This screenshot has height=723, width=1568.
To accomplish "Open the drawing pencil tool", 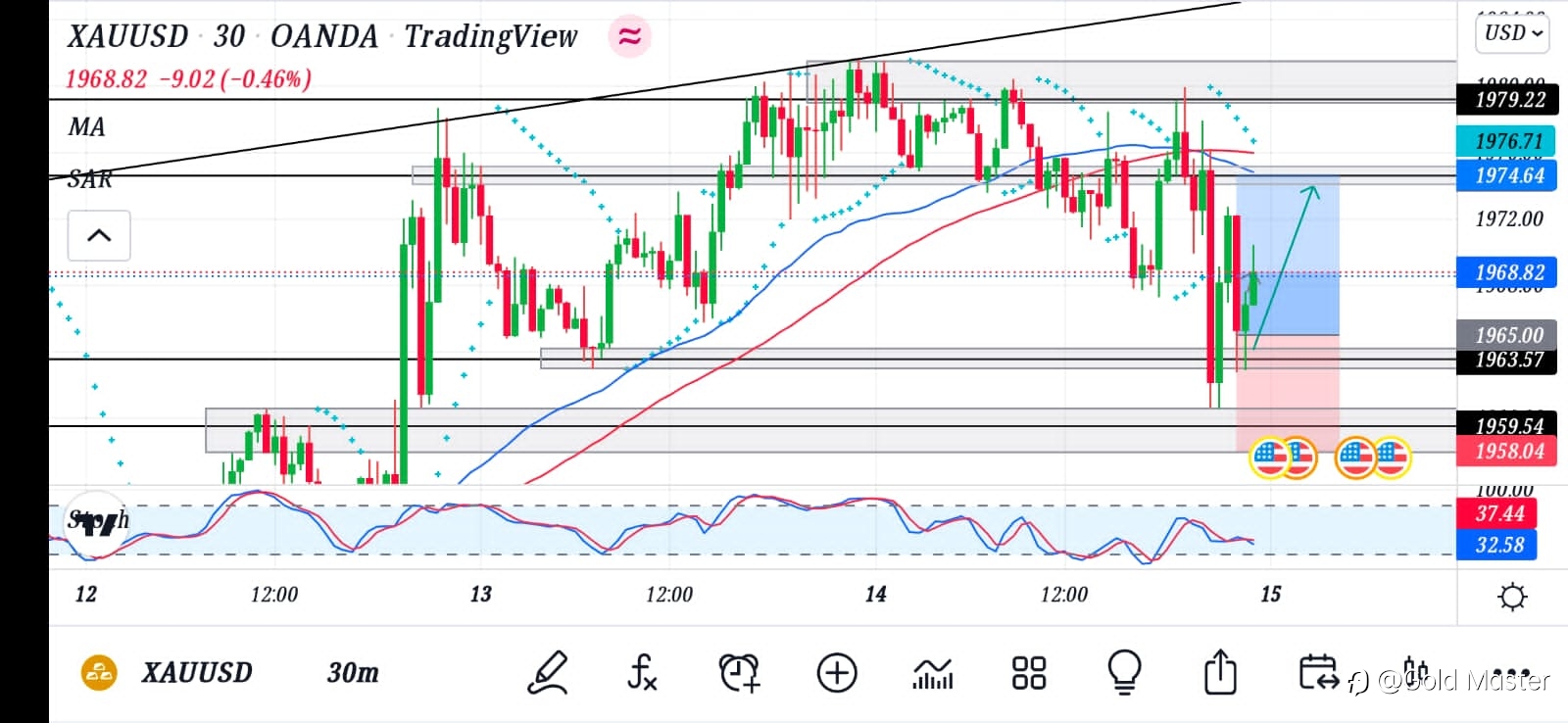I will pyautogui.click(x=548, y=673).
